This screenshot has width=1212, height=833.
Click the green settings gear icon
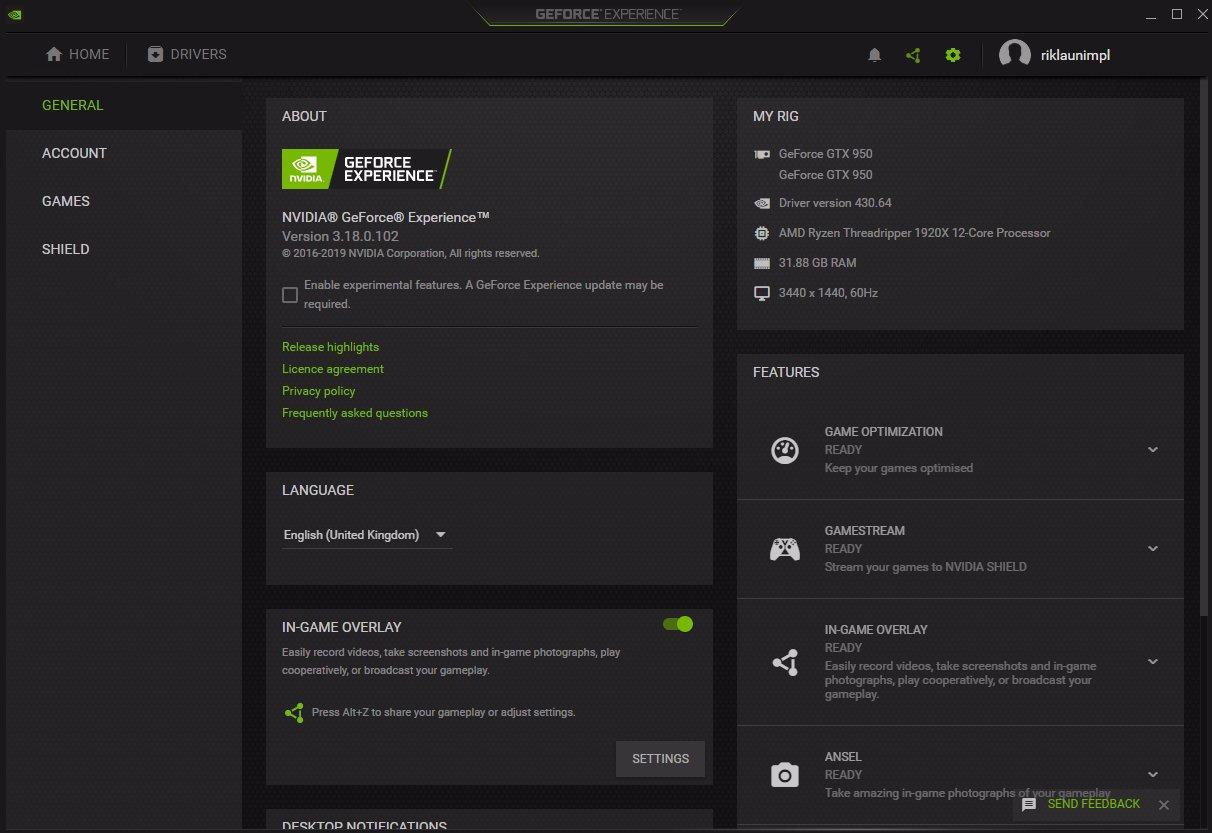pos(953,56)
